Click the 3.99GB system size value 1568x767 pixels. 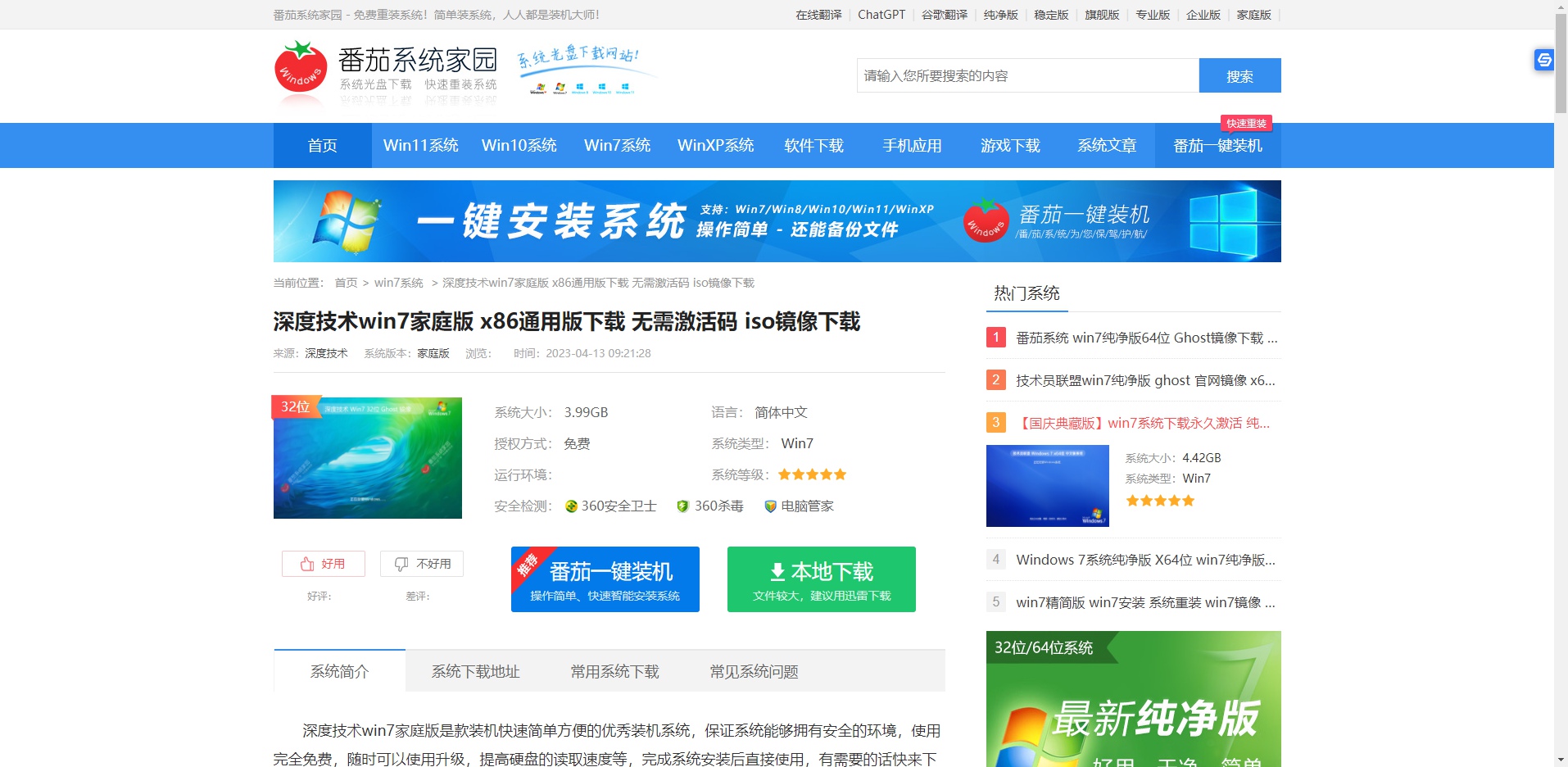pyautogui.click(x=586, y=412)
